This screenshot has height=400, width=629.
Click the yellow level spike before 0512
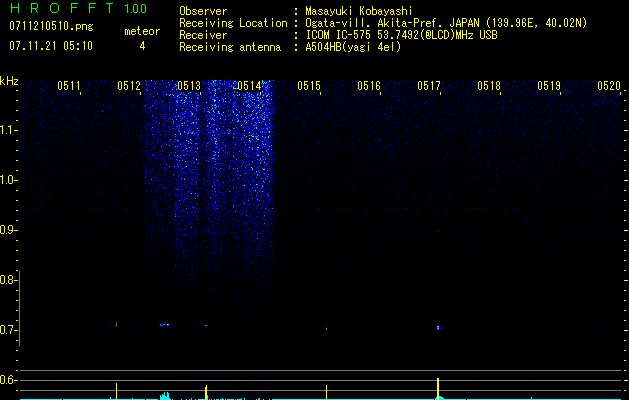[116, 391]
